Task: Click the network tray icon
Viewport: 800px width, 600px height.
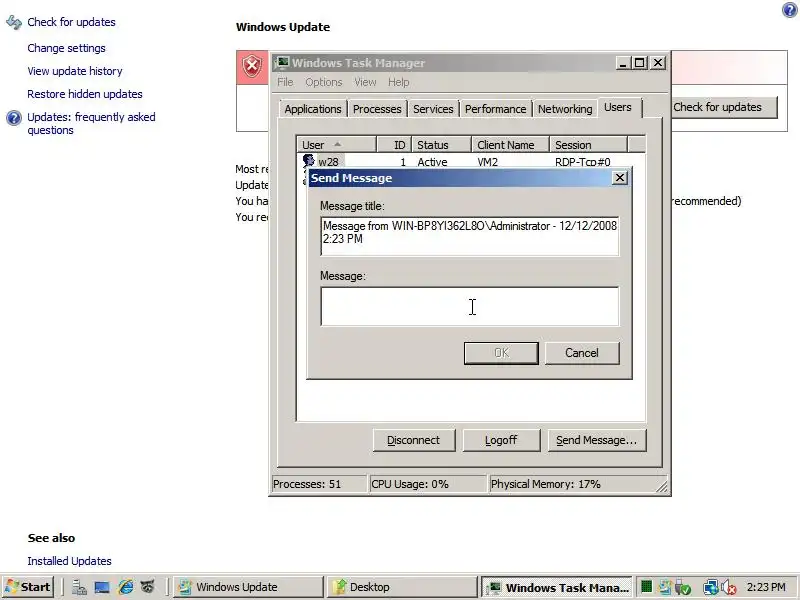Action: click(710, 588)
